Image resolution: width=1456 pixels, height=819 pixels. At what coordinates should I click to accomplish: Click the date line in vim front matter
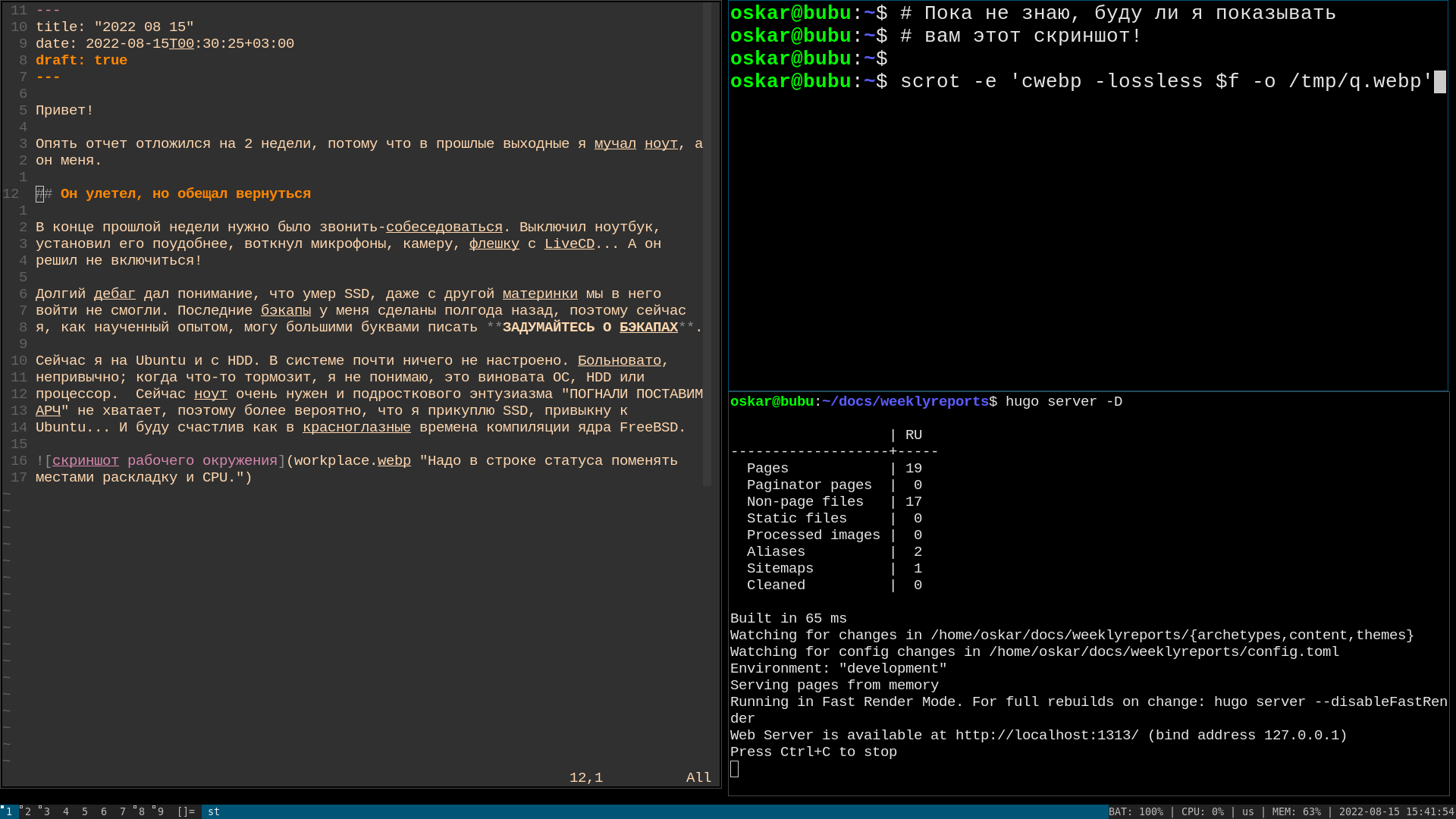(165, 44)
